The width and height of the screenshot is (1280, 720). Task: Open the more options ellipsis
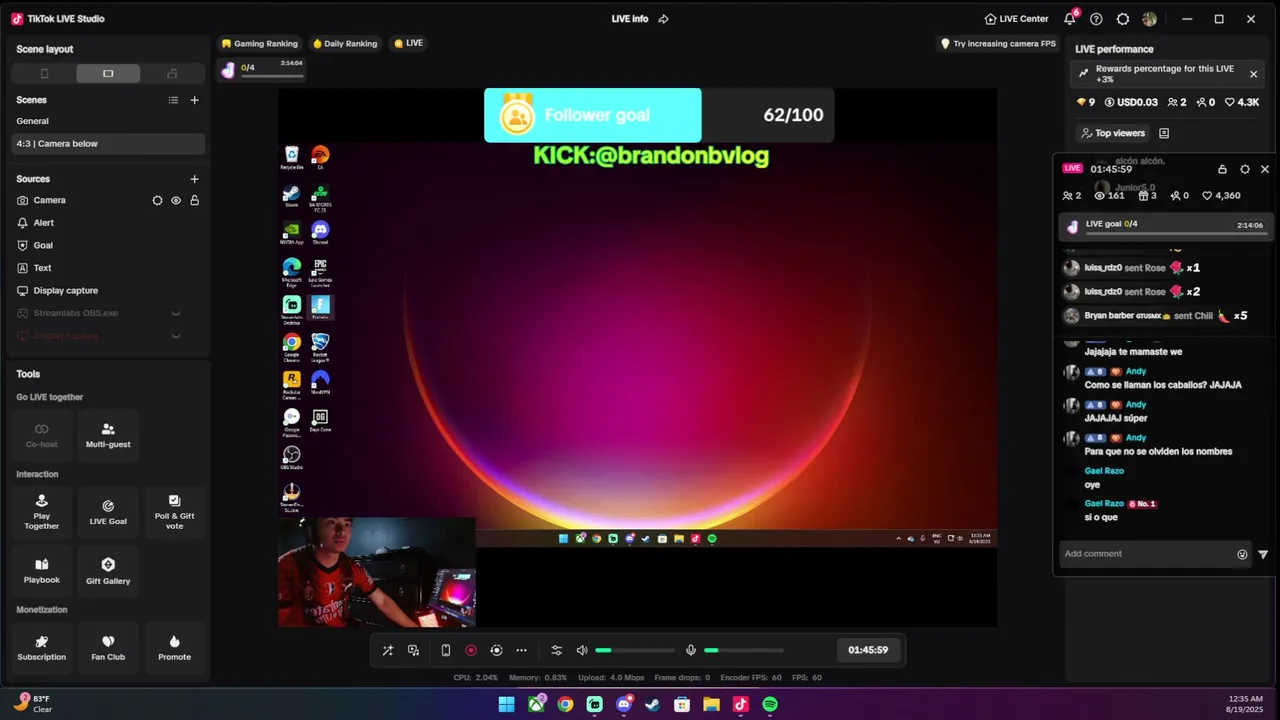[521, 650]
